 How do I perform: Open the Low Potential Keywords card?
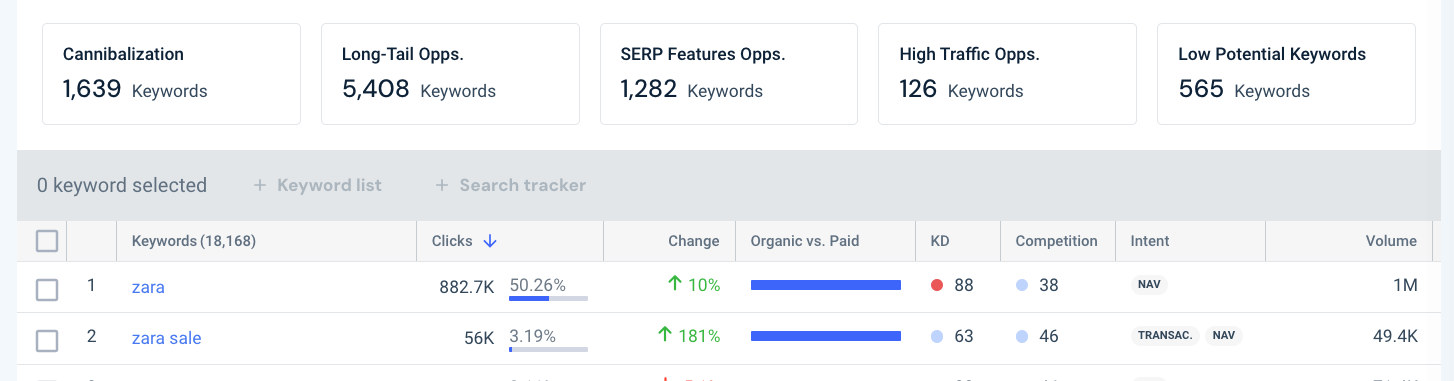coord(1286,74)
